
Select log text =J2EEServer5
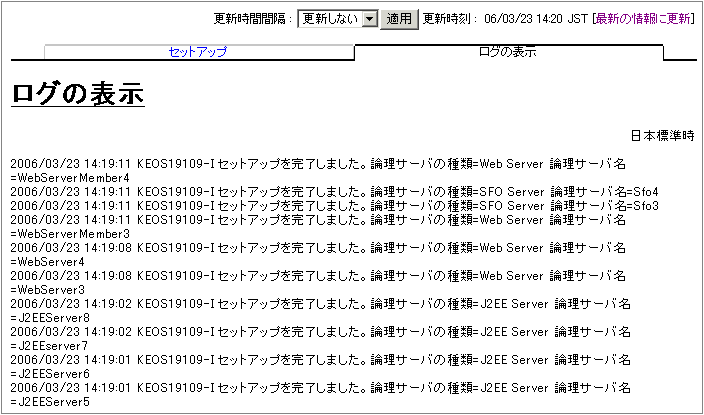pos(50,401)
